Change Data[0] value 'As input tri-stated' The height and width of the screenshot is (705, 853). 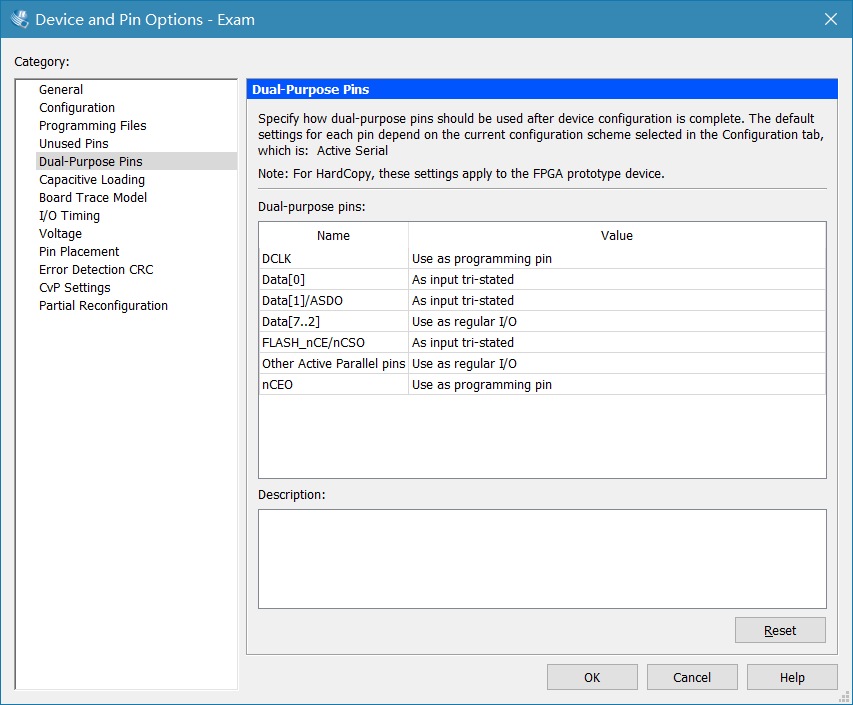click(617, 280)
